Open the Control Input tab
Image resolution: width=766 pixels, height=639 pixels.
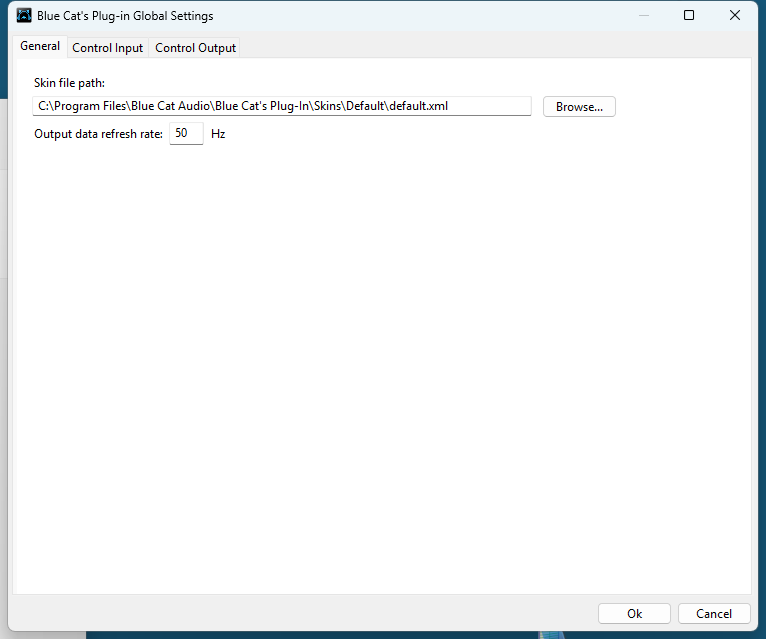[108, 48]
